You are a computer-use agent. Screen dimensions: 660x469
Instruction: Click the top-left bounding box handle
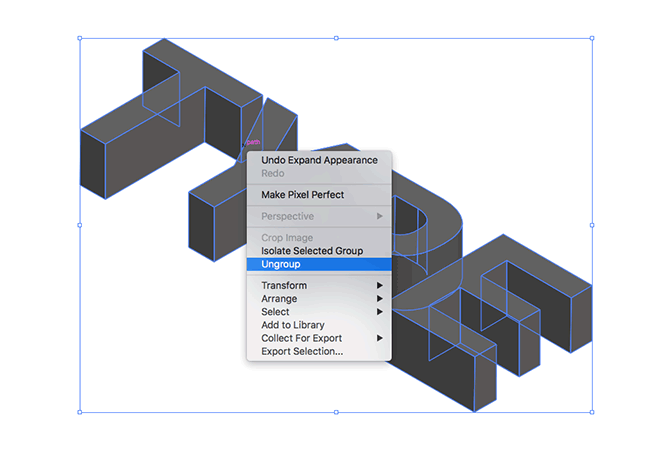point(79,39)
